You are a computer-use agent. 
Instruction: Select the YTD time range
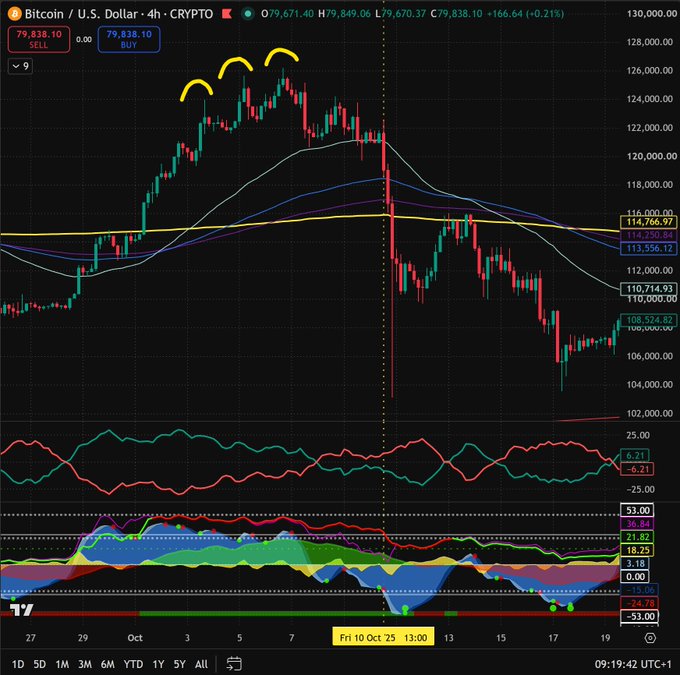point(133,664)
